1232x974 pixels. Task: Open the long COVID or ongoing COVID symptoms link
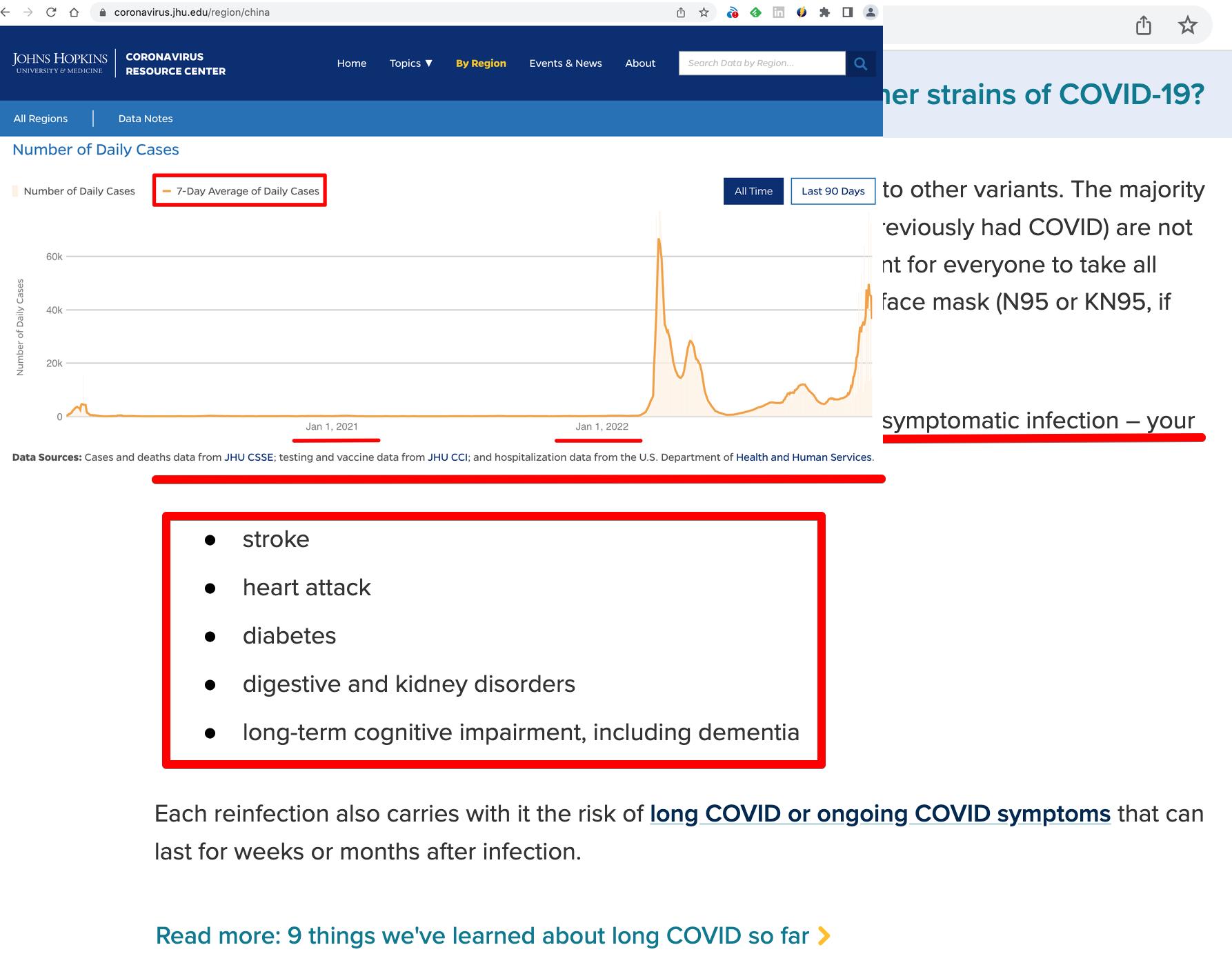(880, 814)
